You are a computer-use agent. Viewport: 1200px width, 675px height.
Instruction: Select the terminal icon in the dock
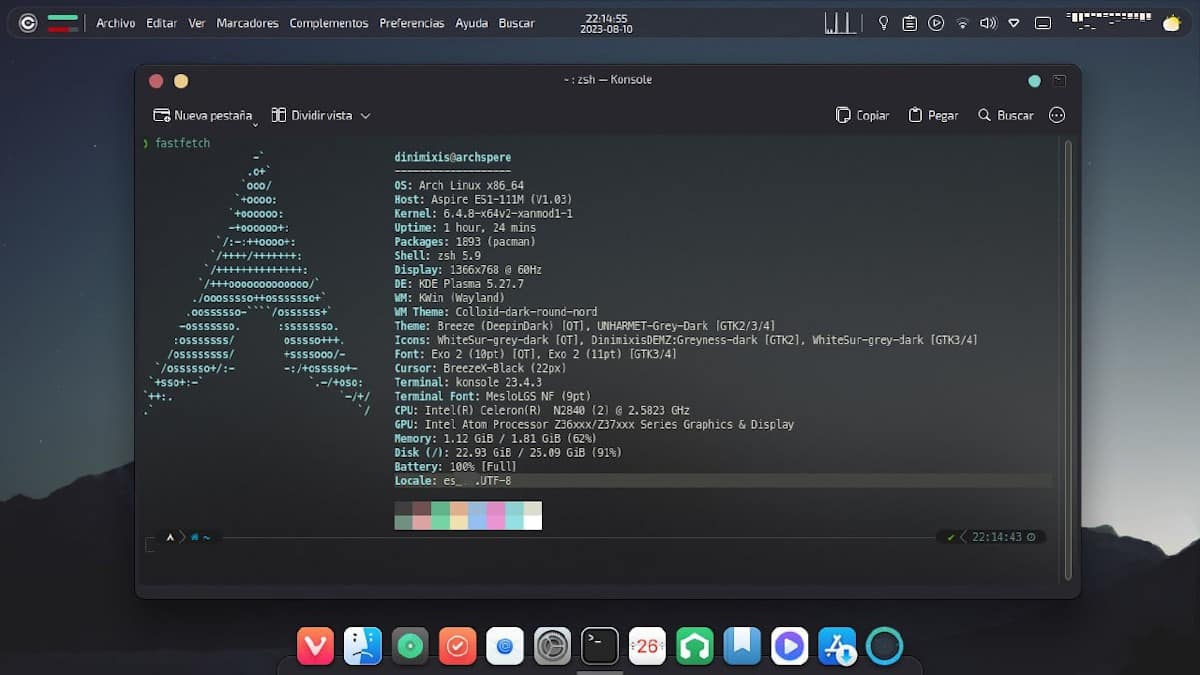(600, 647)
